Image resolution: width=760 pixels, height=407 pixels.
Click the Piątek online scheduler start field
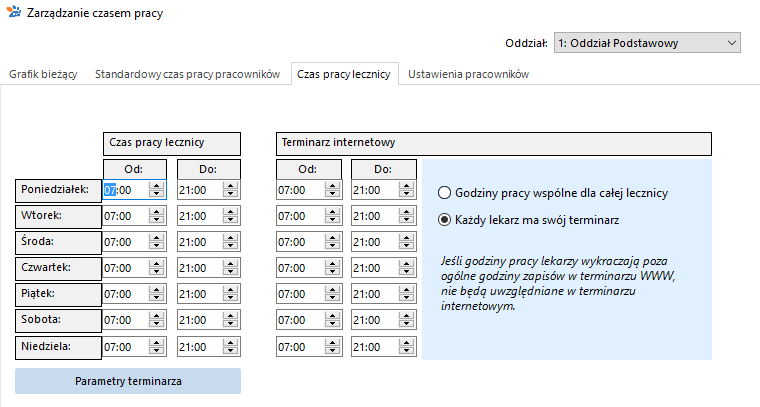coord(301,294)
